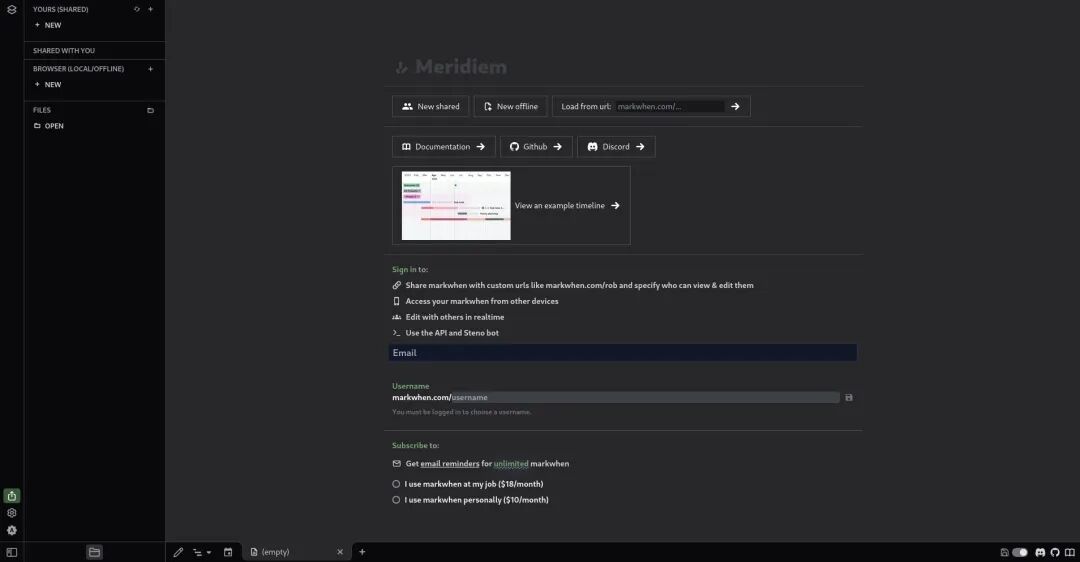Screen dimensions: 1080x562
Task: Click the save icon in the bottom-right status bar
Action: pos(1004,552)
